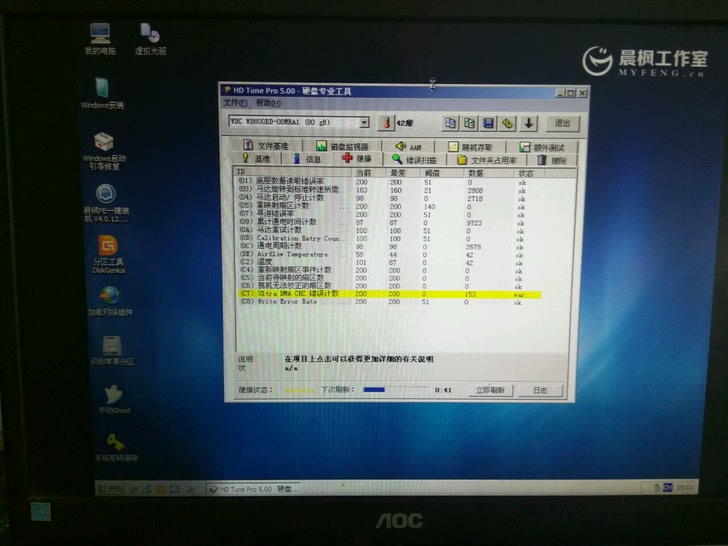Switch to the 删除 tab
This screenshot has width=728, height=546.
[552, 160]
